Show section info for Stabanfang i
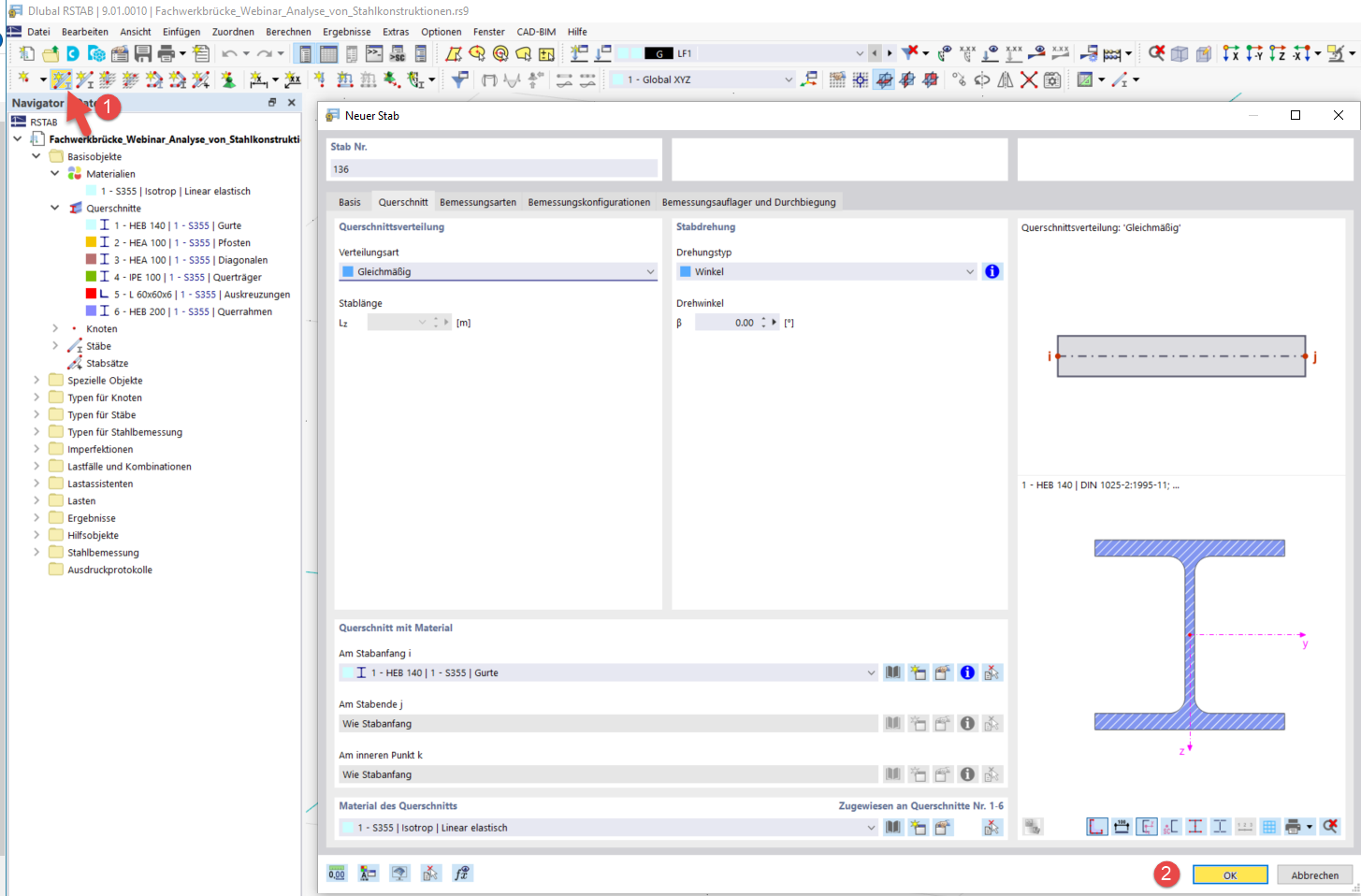This screenshot has height=896, width=1361. (x=967, y=672)
